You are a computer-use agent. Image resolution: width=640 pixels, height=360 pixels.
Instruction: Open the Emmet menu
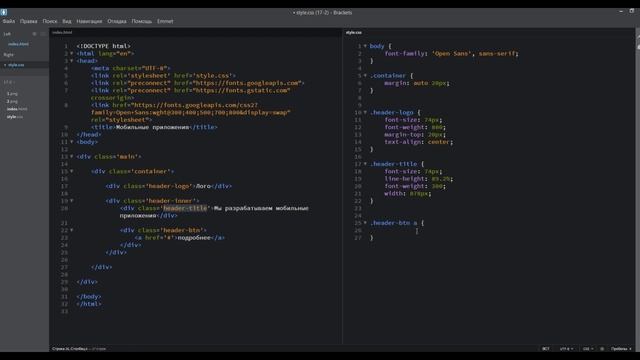coord(165,21)
